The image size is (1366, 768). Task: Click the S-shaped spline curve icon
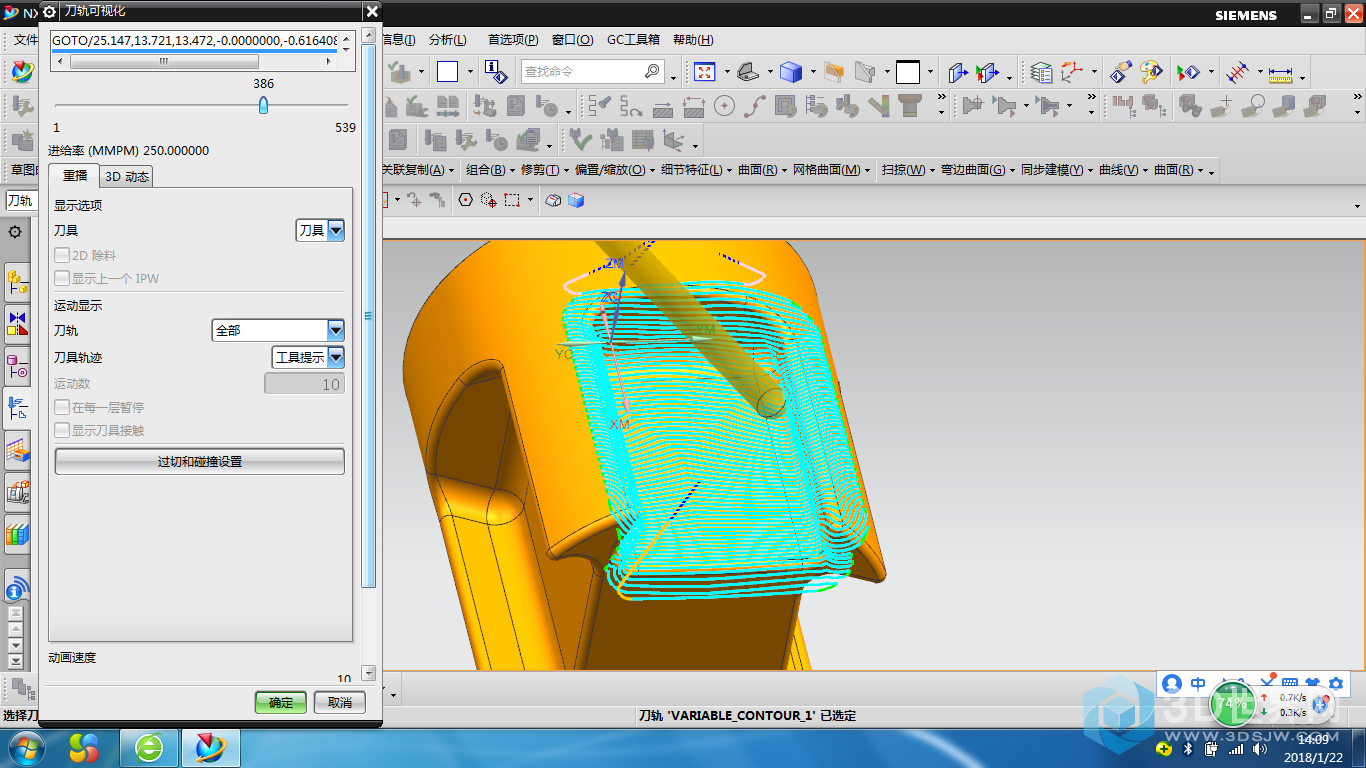coord(755,105)
